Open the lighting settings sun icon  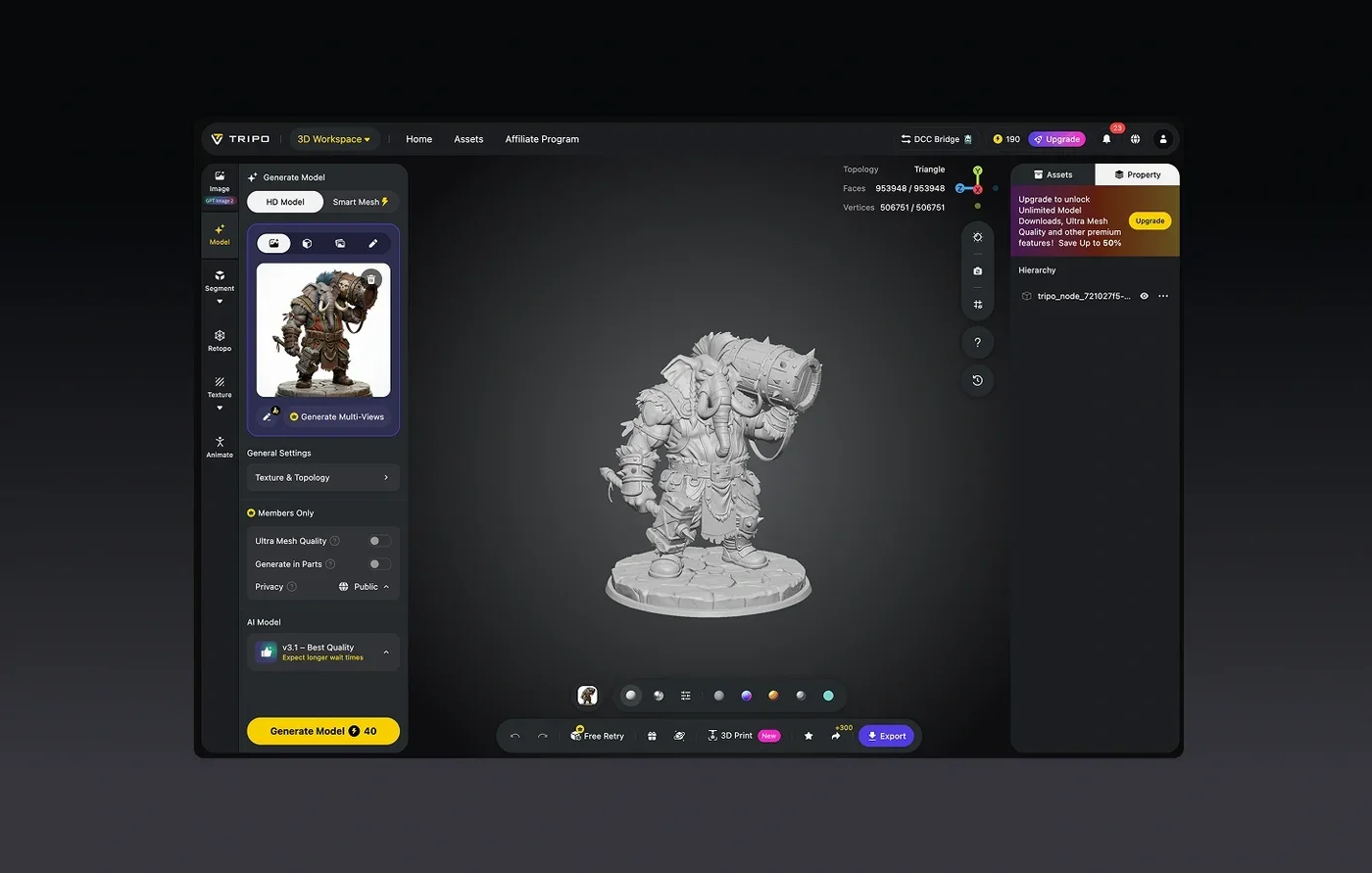coord(977,237)
